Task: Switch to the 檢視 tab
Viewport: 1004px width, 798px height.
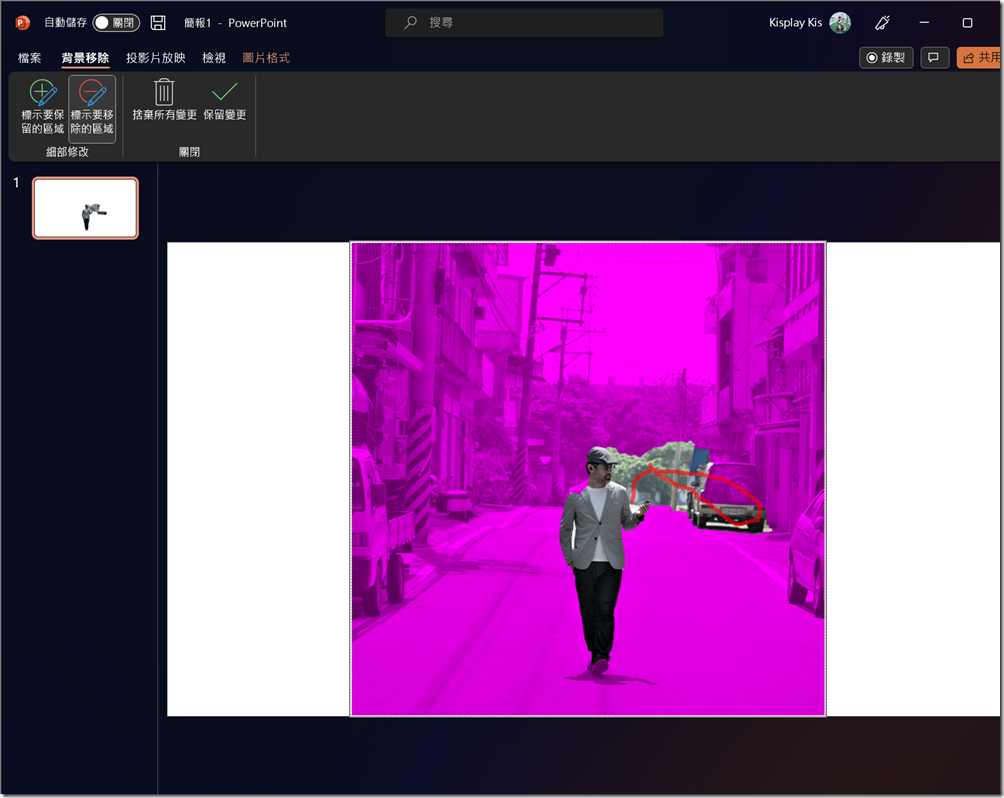Action: (x=213, y=57)
